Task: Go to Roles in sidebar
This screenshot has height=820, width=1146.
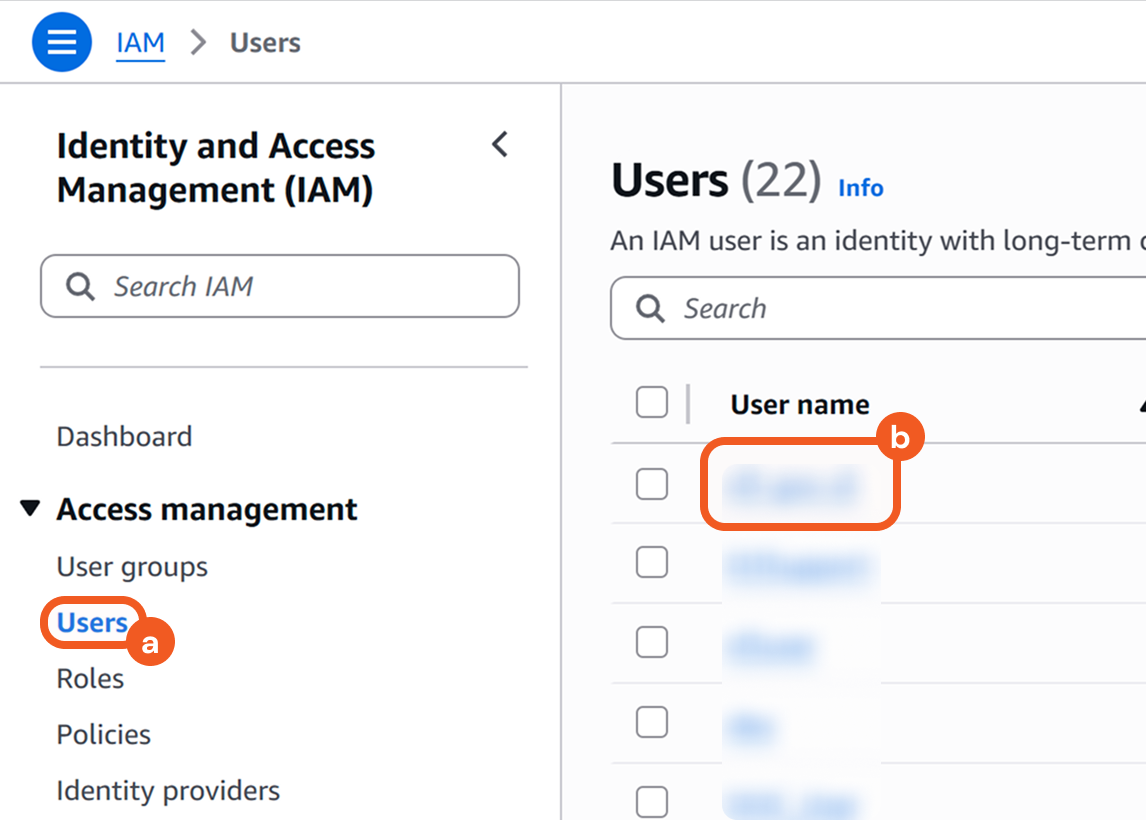Action: click(90, 679)
